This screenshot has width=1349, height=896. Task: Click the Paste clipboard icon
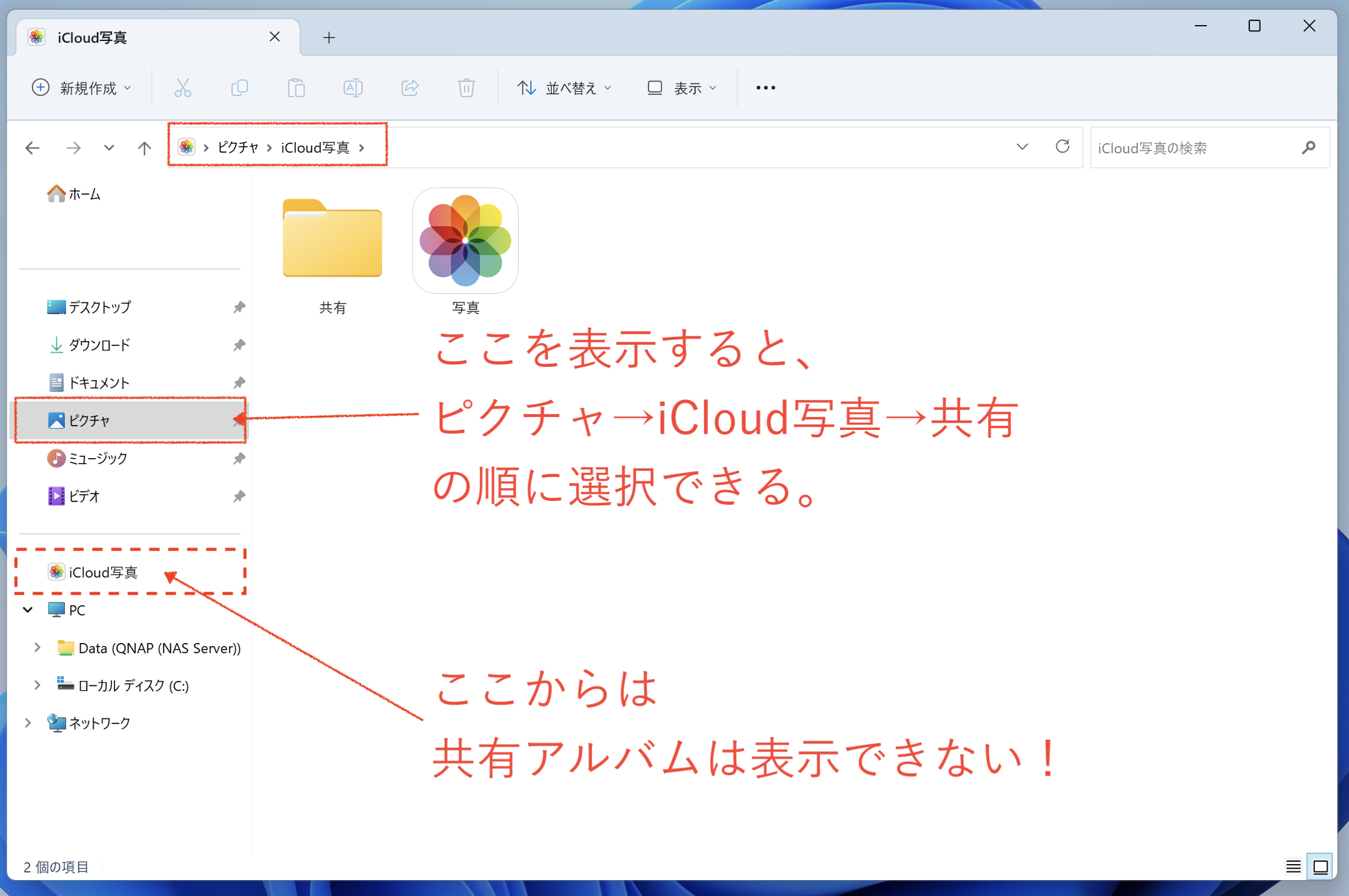pyautogui.click(x=296, y=88)
